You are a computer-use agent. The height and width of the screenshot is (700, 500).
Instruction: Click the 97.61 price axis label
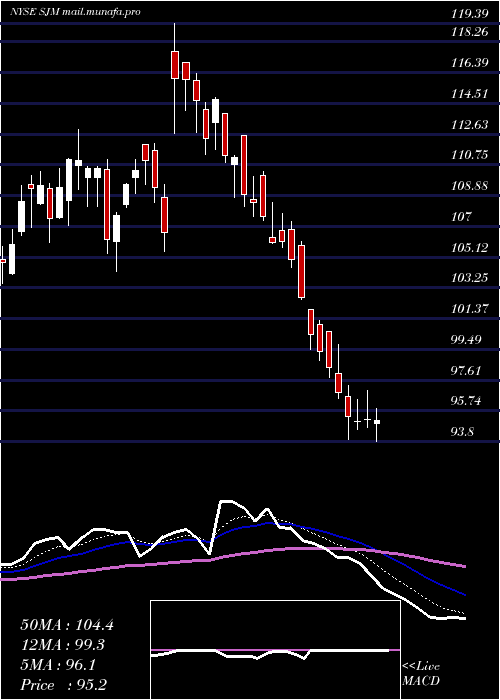point(467,371)
